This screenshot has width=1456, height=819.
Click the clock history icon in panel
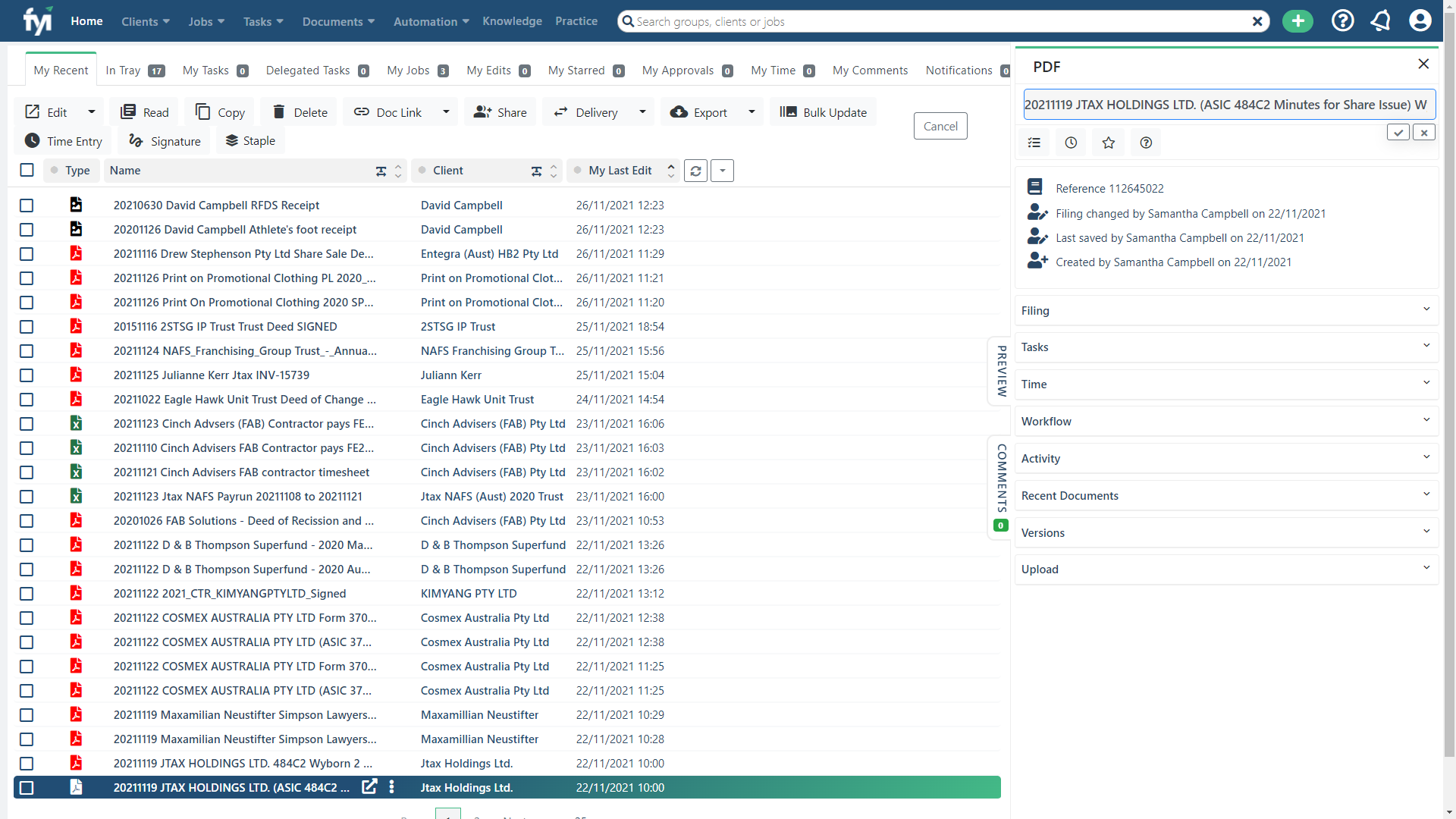coord(1071,143)
